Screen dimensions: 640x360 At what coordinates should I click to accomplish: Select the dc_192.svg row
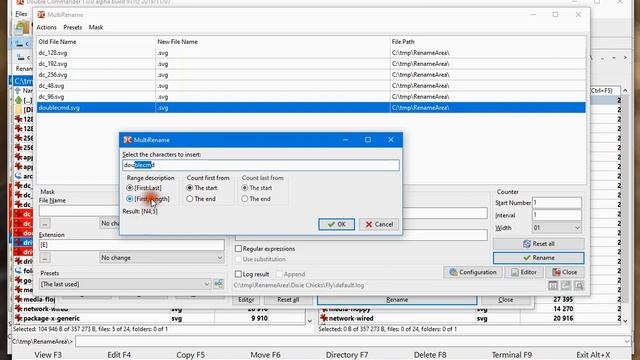pyautogui.click(x=311, y=64)
